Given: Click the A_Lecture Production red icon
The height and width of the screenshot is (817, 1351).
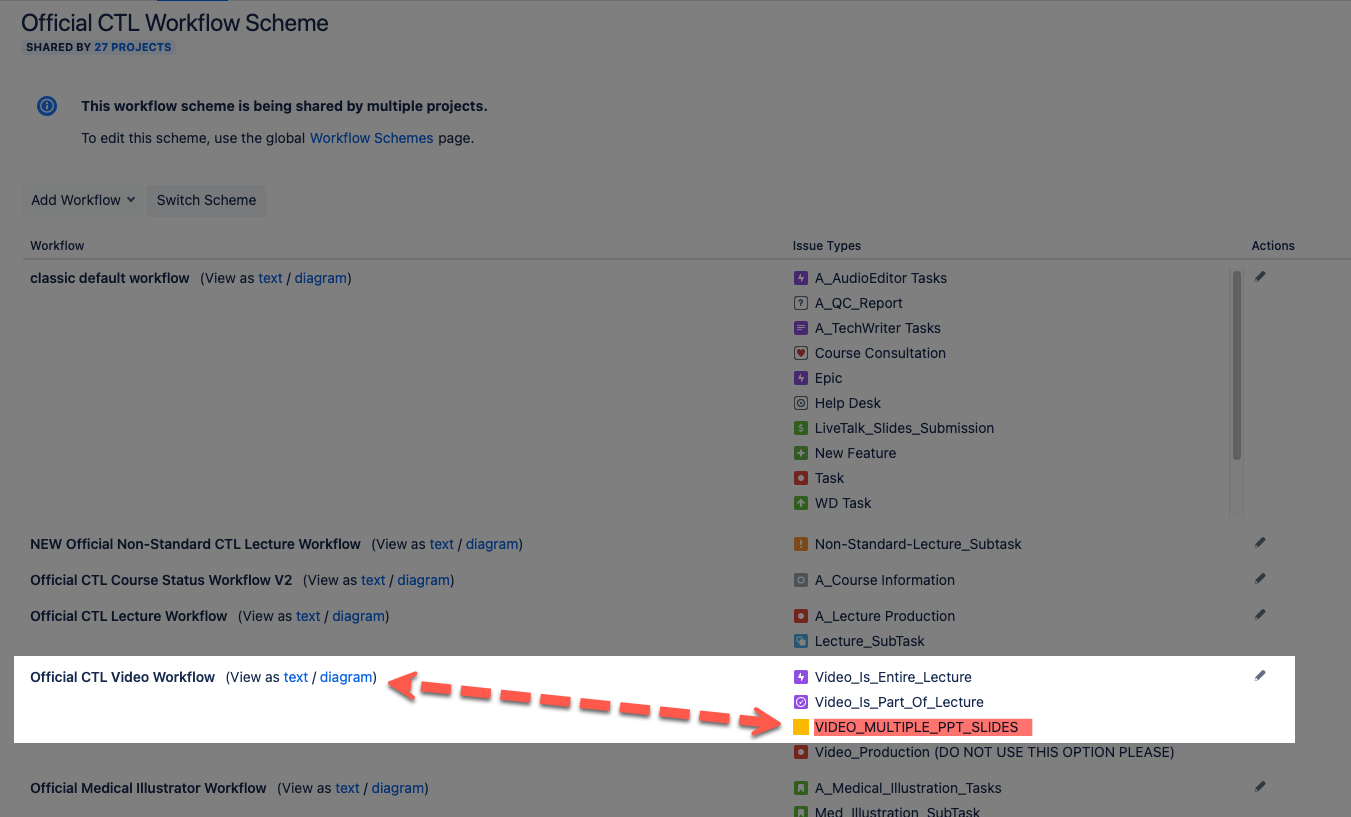Looking at the screenshot, I should pos(800,616).
